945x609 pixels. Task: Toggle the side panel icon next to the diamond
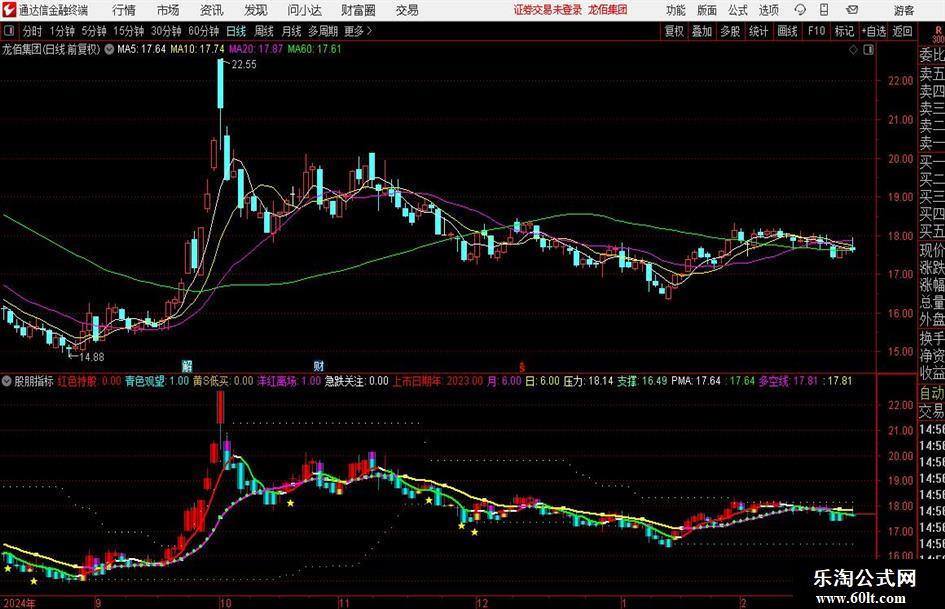[x=868, y=50]
